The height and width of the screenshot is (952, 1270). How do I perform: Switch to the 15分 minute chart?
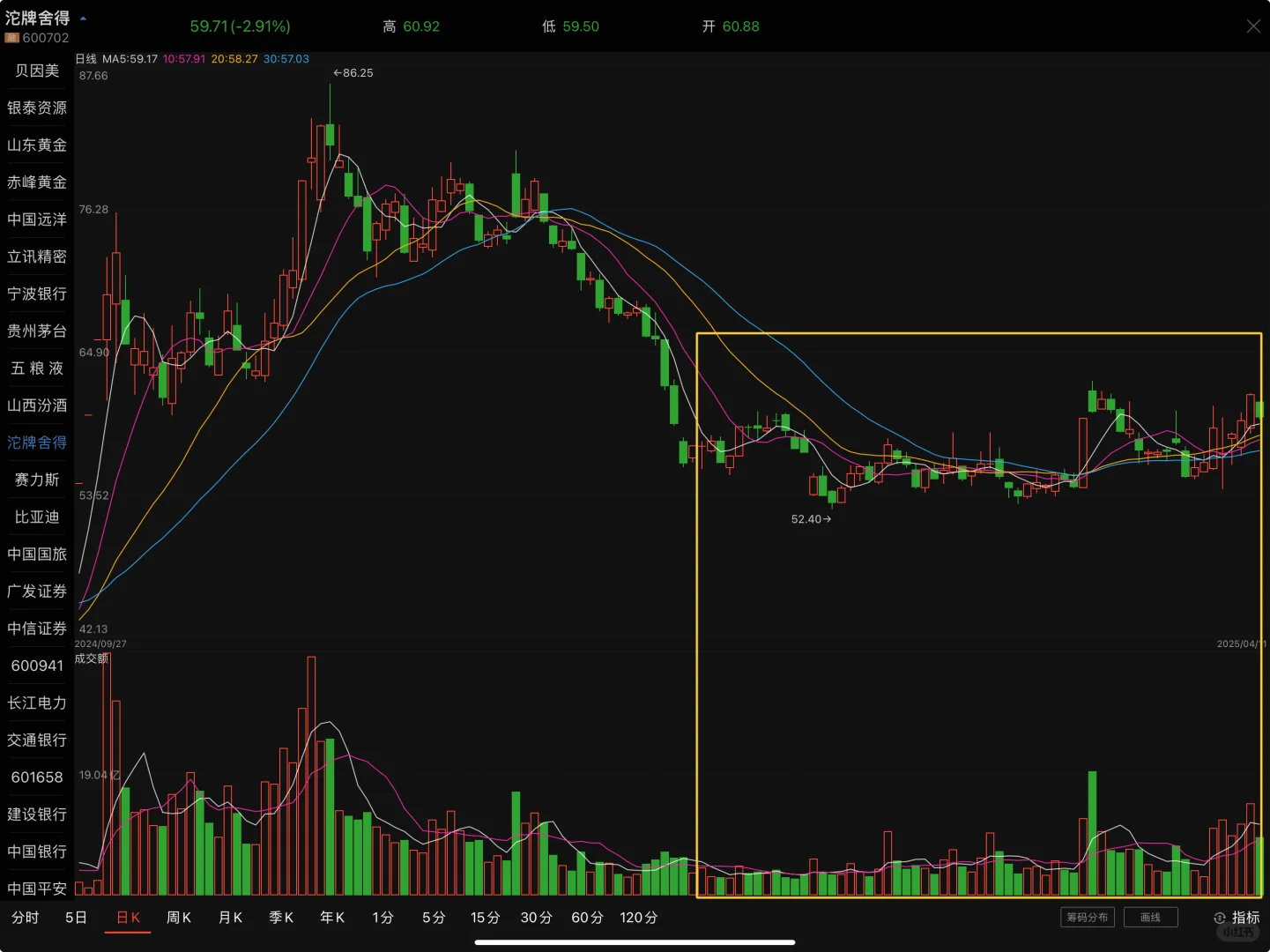point(485,918)
